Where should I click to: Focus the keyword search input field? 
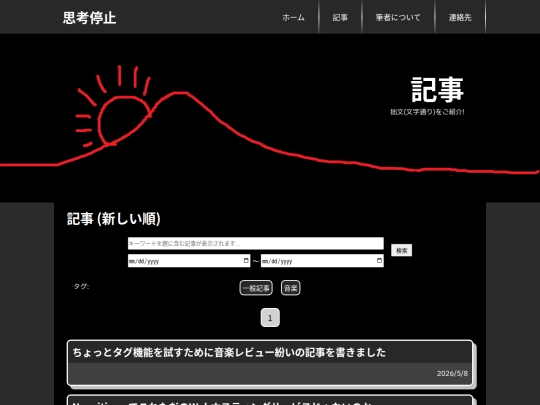click(256, 243)
